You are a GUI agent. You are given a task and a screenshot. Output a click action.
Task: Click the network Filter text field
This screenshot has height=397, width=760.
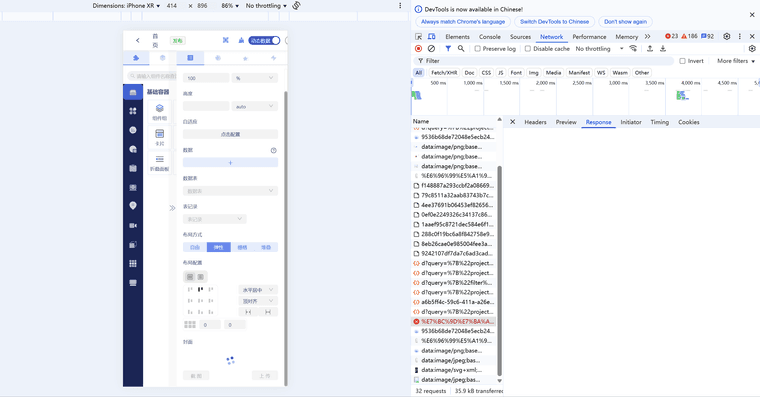point(544,61)
